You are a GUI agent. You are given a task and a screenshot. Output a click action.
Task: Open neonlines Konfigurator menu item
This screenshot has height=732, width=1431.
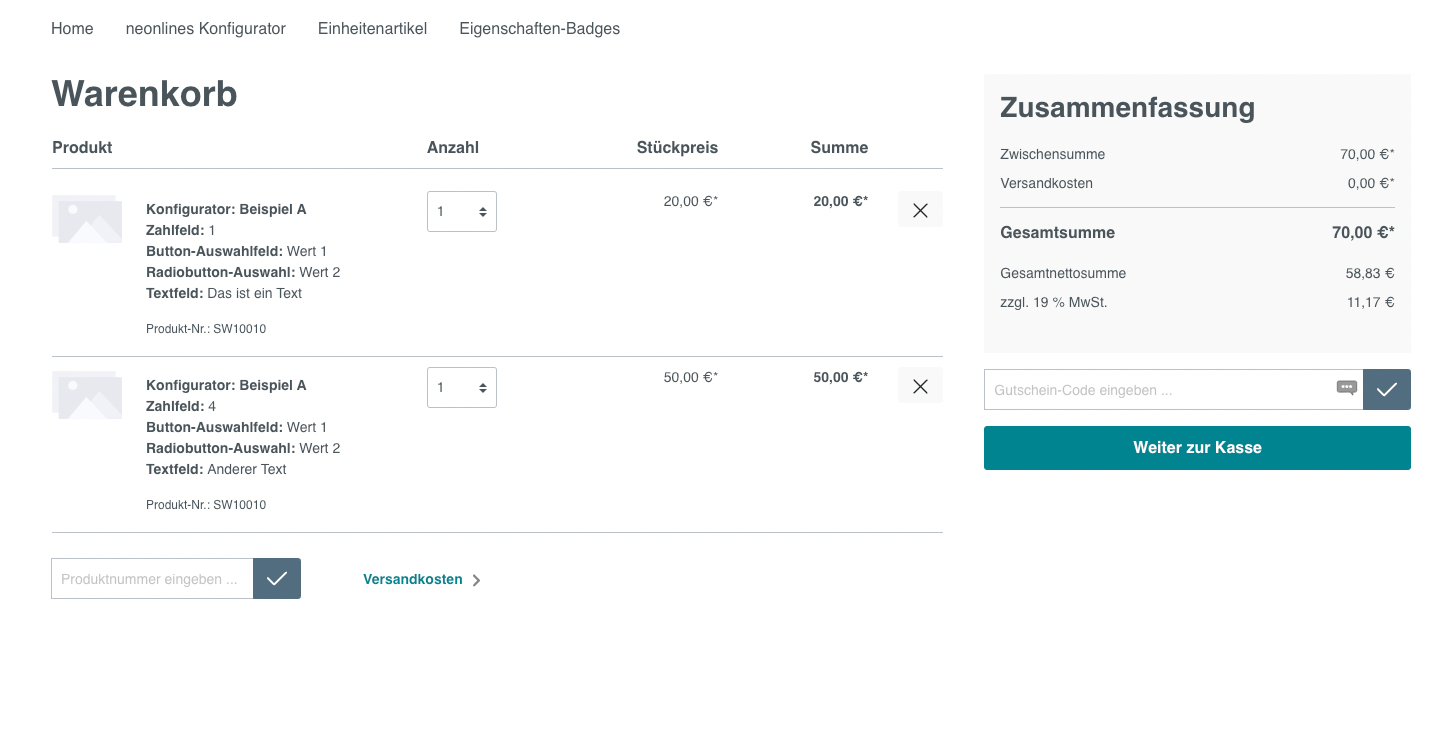(206, 29)
